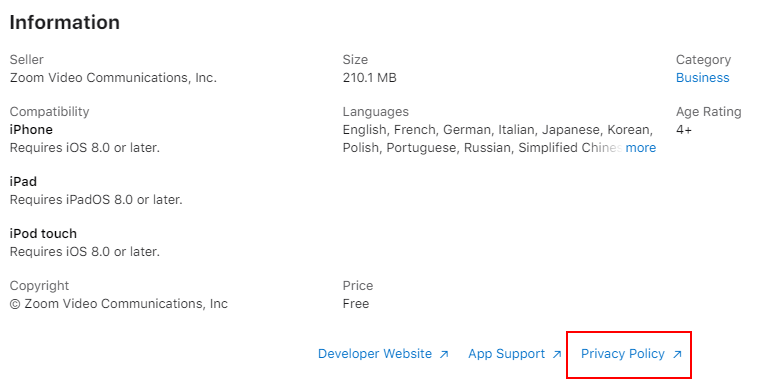Click the 'English, French, German' languages line
777x389 pixels.
(x=498, y=130)
